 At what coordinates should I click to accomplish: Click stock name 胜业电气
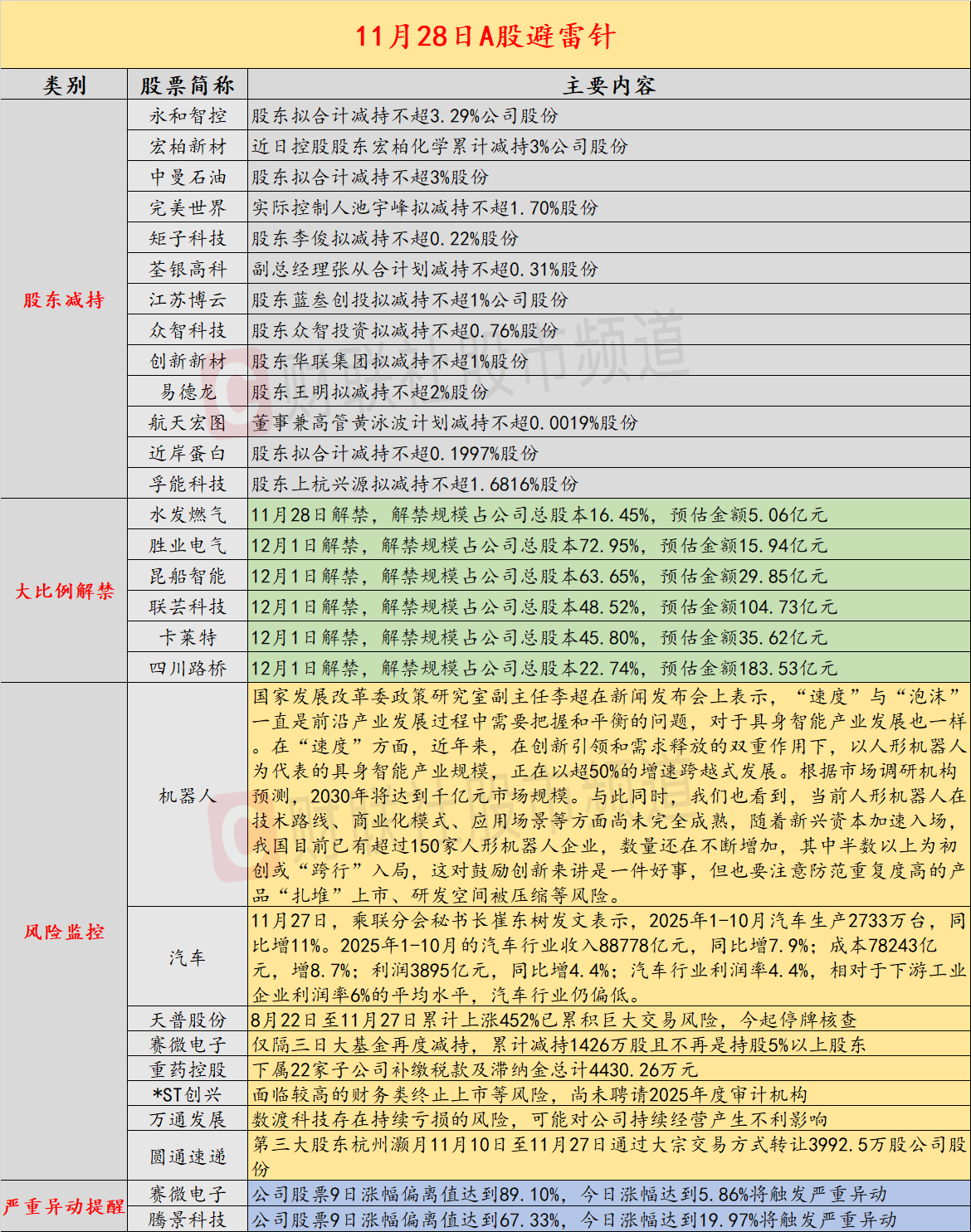click(188, 546)
